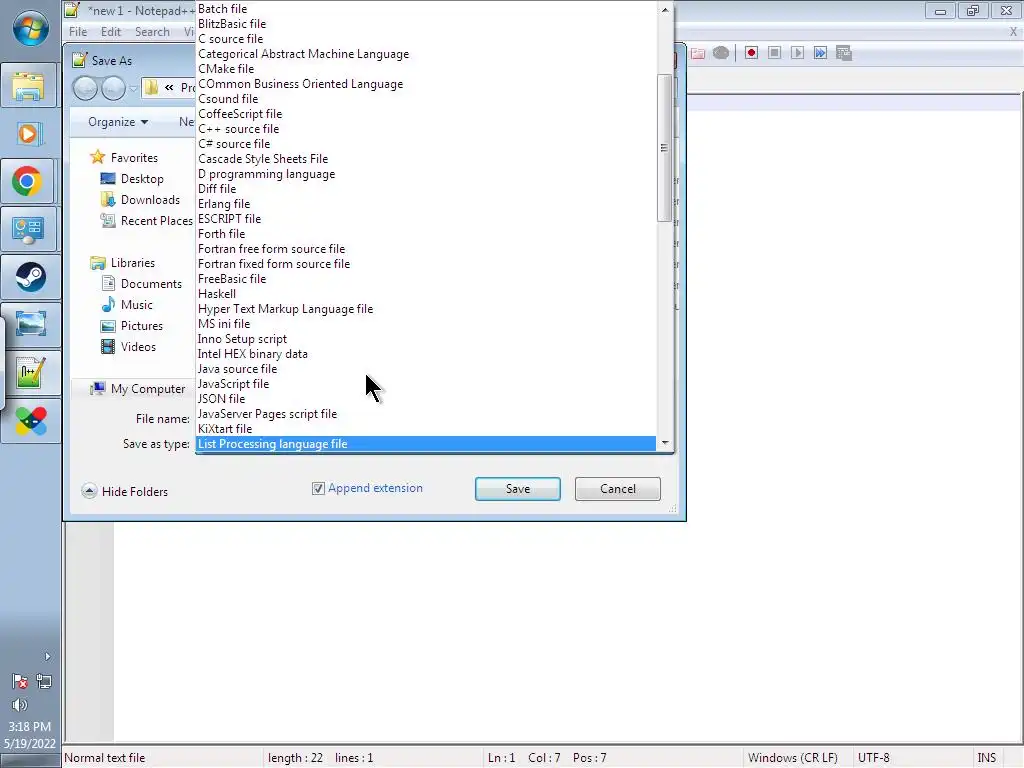Run a macro multiple times icon
1024x768 pixels.
pos(820,53)
